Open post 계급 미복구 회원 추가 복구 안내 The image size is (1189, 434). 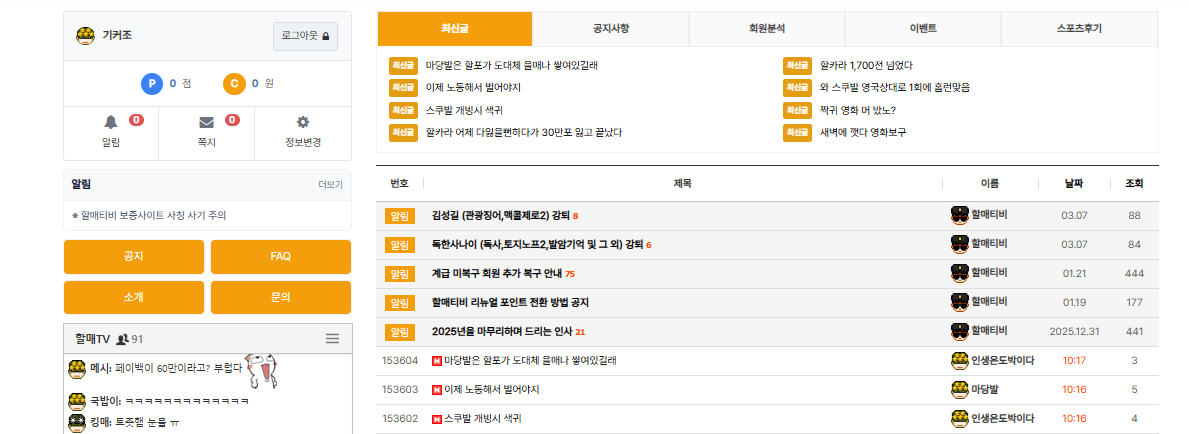point(496,274)
